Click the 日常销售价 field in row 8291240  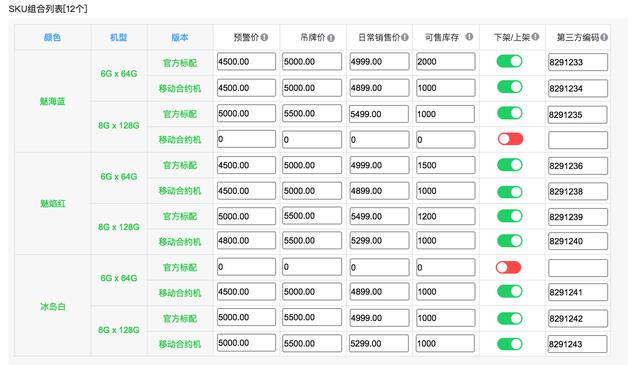click(x=379, y=241)
